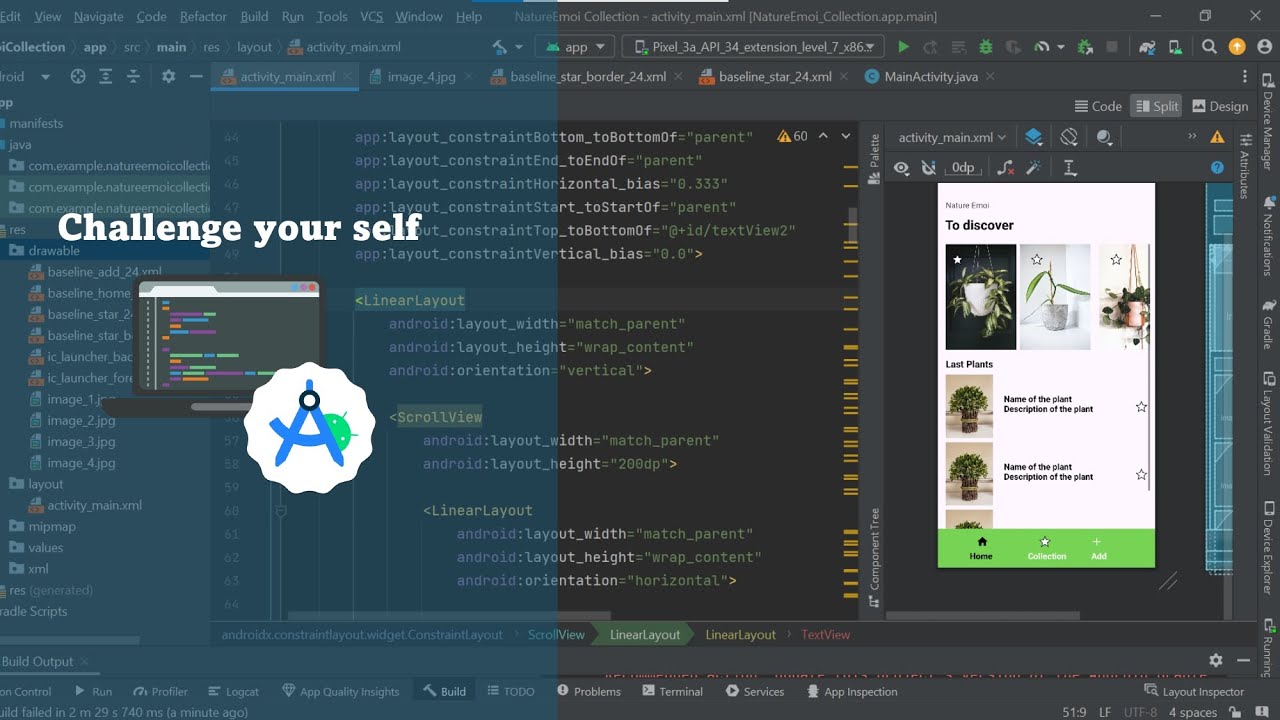
Task: Click ScrollView in the breadcrumb bar
Action: coord(556,634)
